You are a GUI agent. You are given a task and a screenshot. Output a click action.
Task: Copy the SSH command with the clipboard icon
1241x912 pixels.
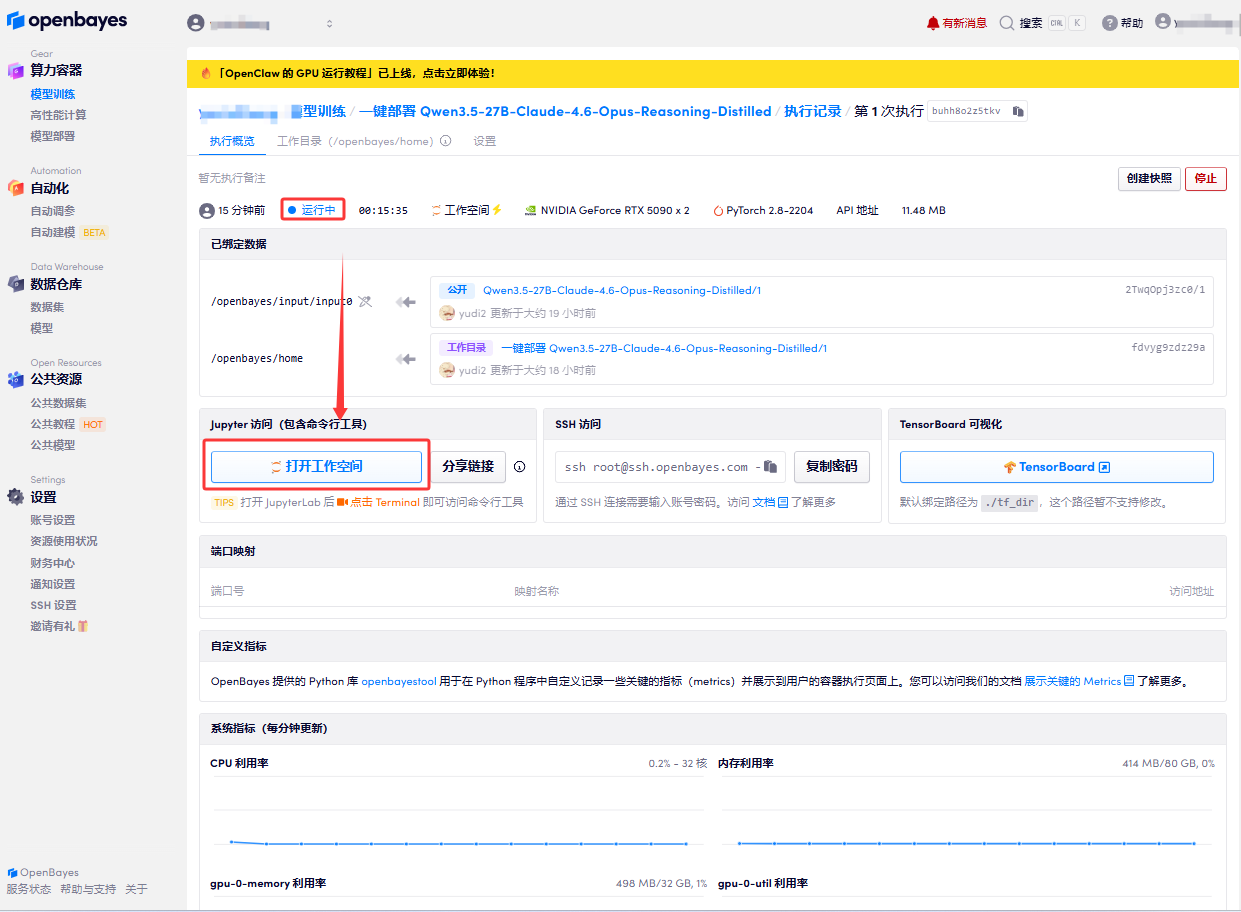click(770, 466)
